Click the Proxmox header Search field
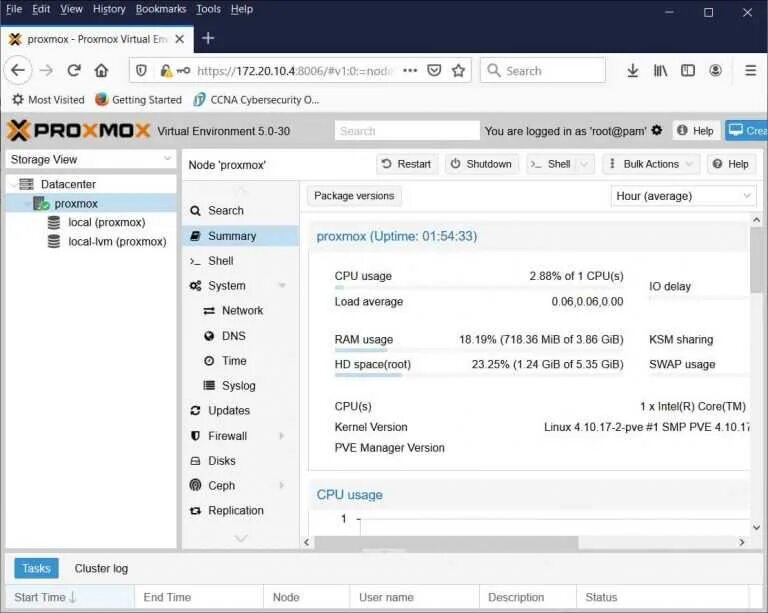This screenshot has height=613, width=768. pyautogui.click(x=407, y=131)
